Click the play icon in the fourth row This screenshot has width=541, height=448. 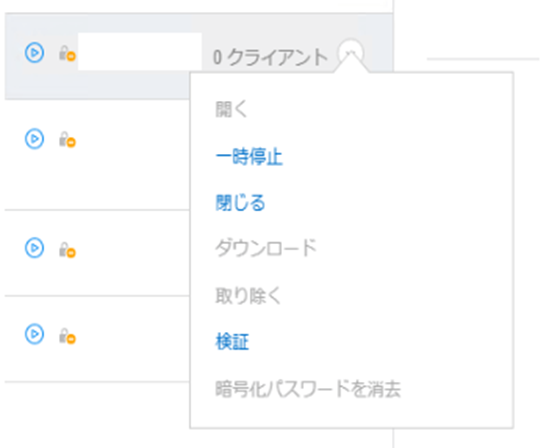pos(35,334)
